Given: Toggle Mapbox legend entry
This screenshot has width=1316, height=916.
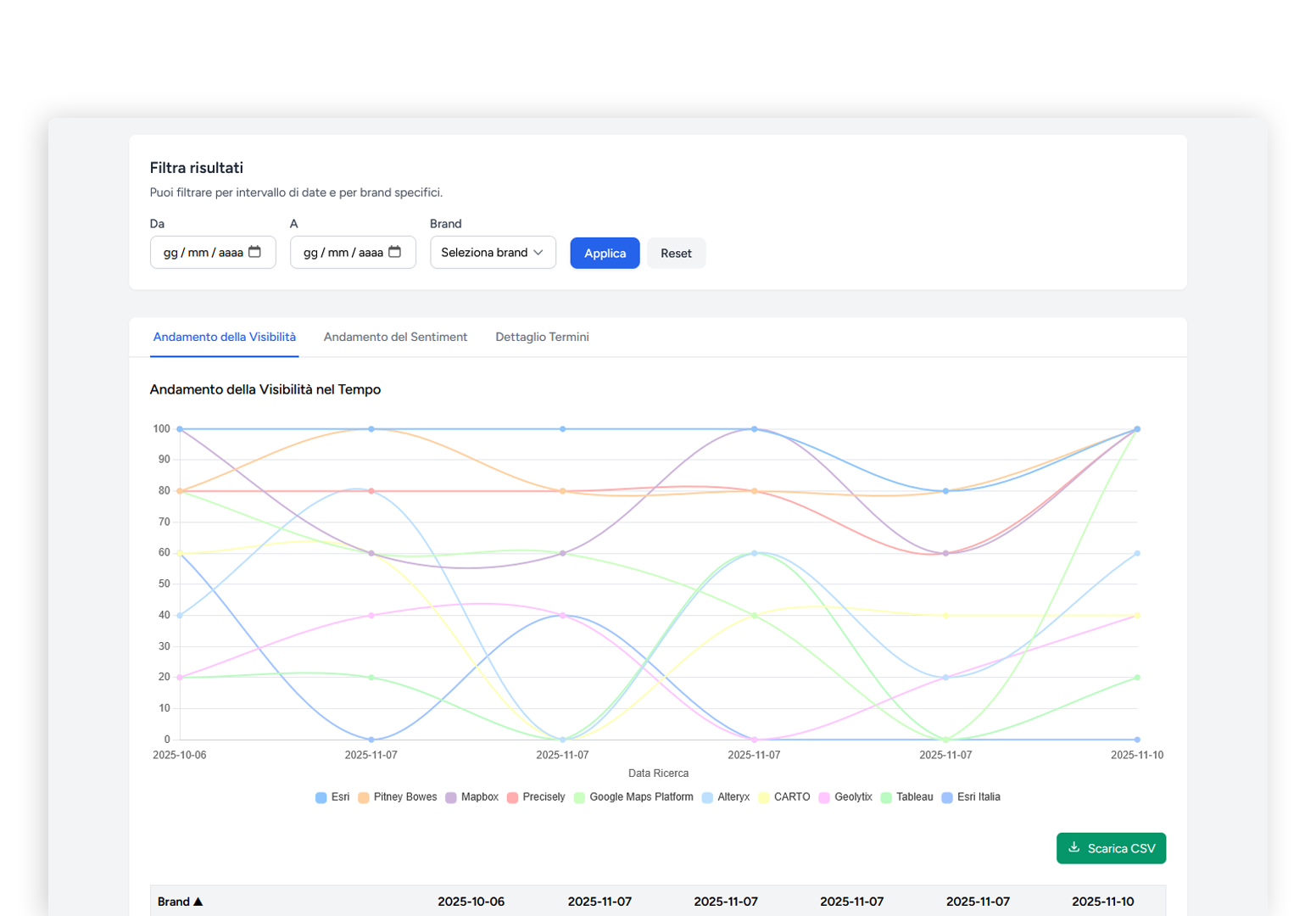Looking at the screenshot, I should pyautogui.click(x=471, y=797).
